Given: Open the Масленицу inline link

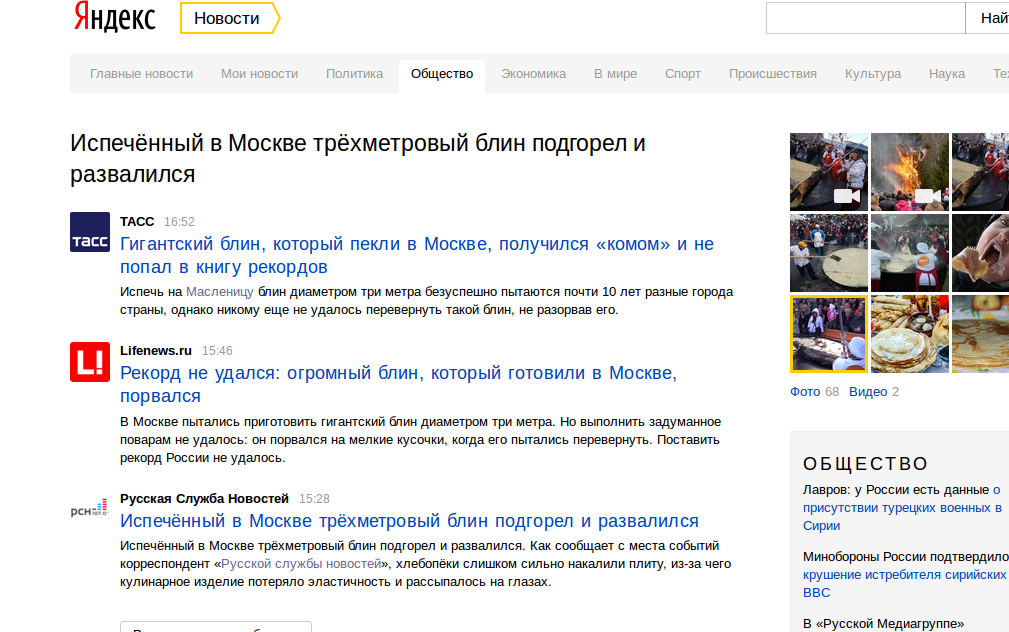Looking at the screenshot, I should pos(220,292).
